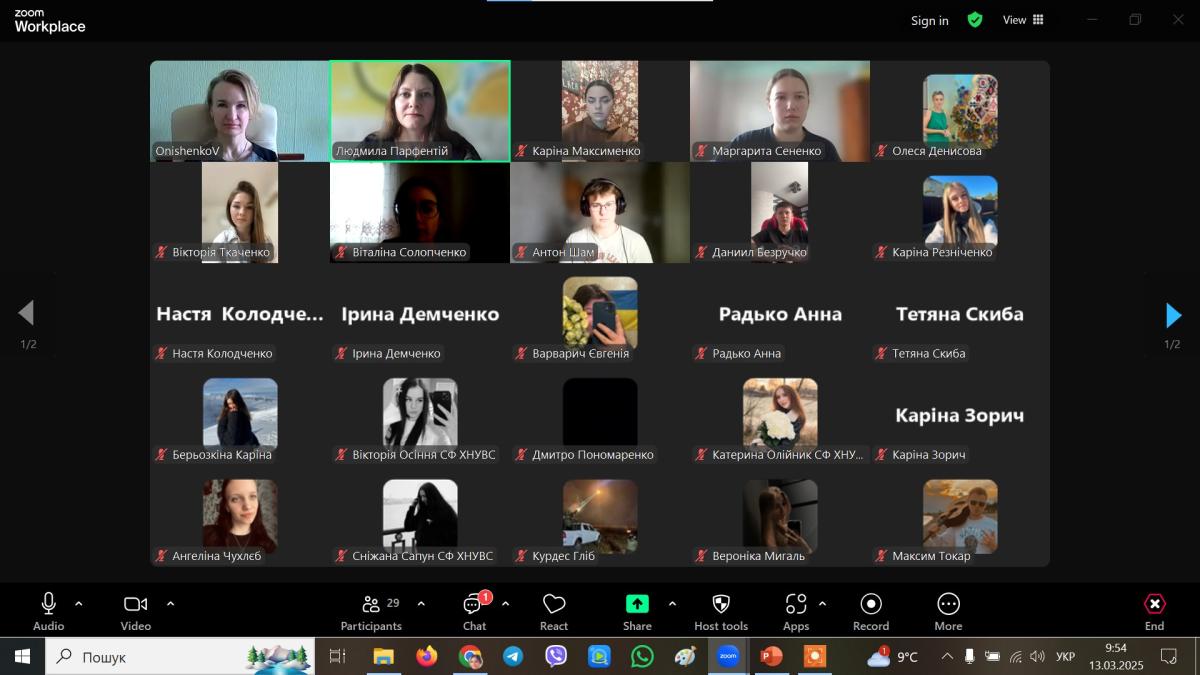Expand Video options arrow

pyautogui.click(x=170, y=604)
